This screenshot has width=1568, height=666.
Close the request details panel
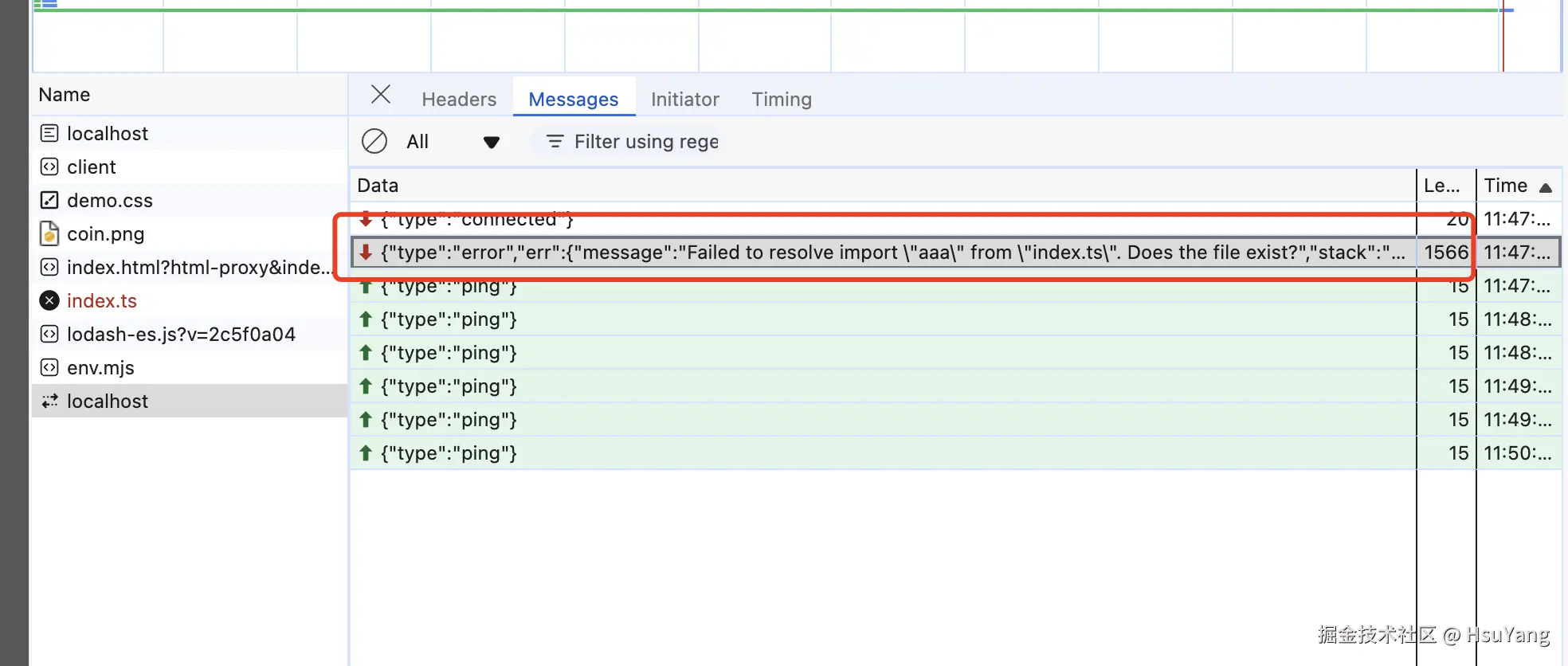tap(381, 95)
